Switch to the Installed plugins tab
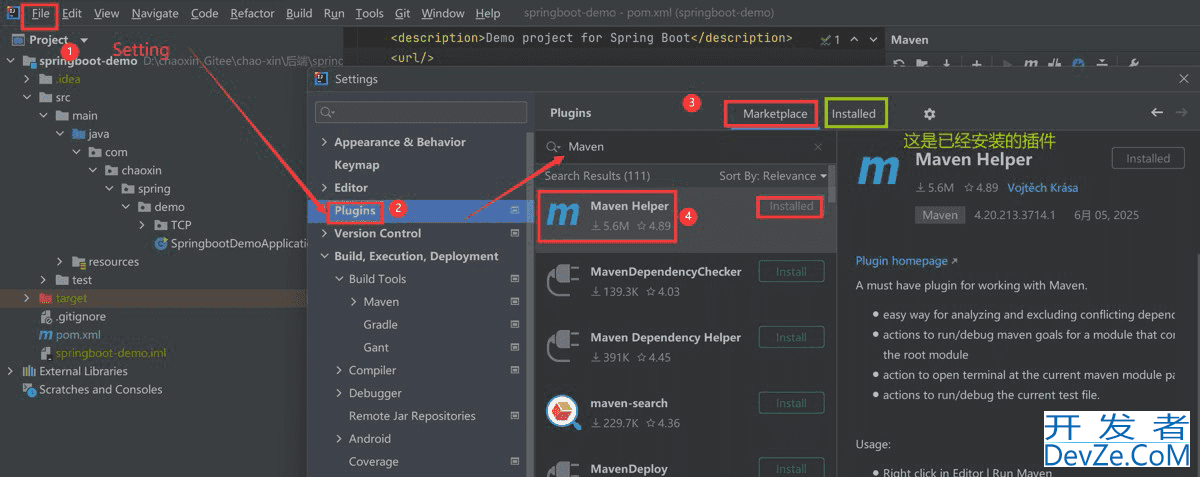This screenshot has height=477, width=1200. 854,114
